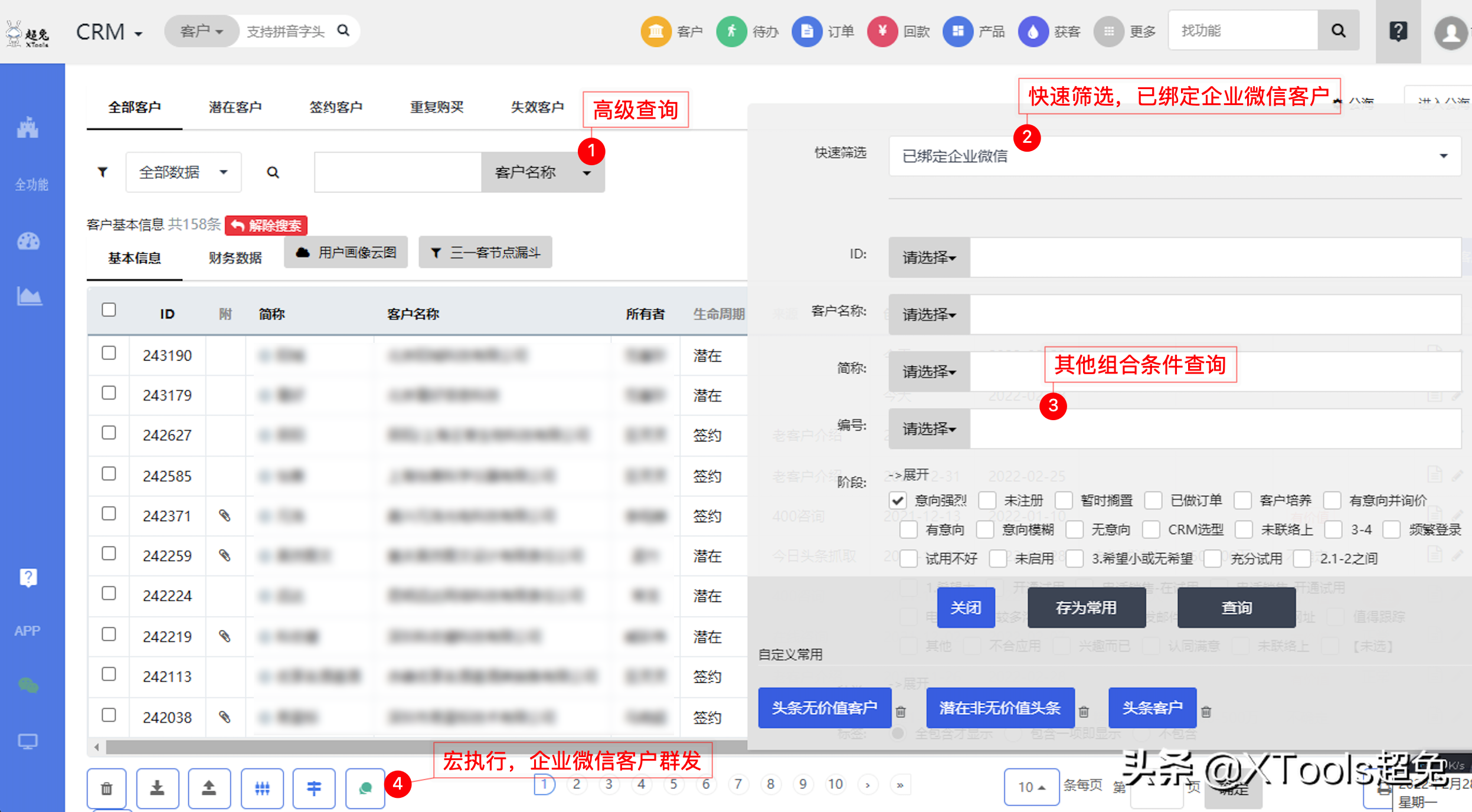
Task: Switch to the 签约客户 tab
Action: [336, 107]
